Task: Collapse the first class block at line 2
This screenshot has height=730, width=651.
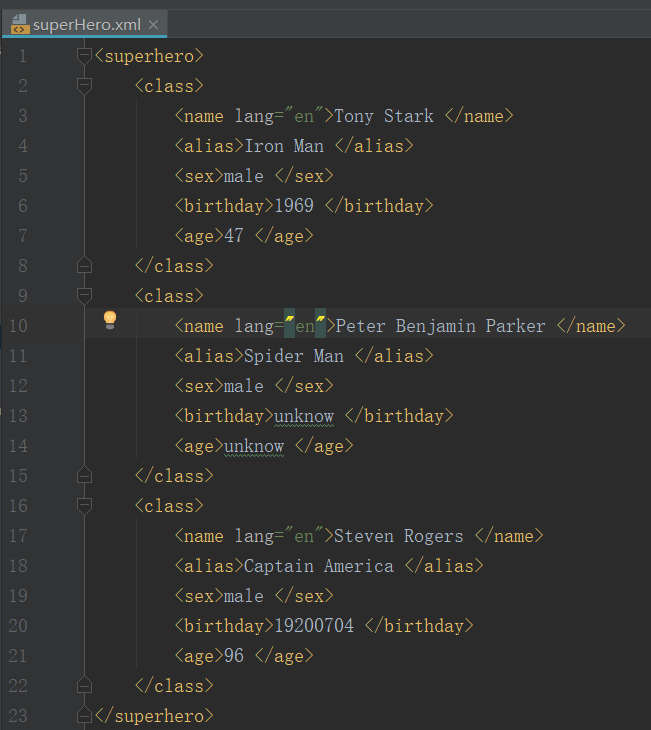Action: (84, 86)
